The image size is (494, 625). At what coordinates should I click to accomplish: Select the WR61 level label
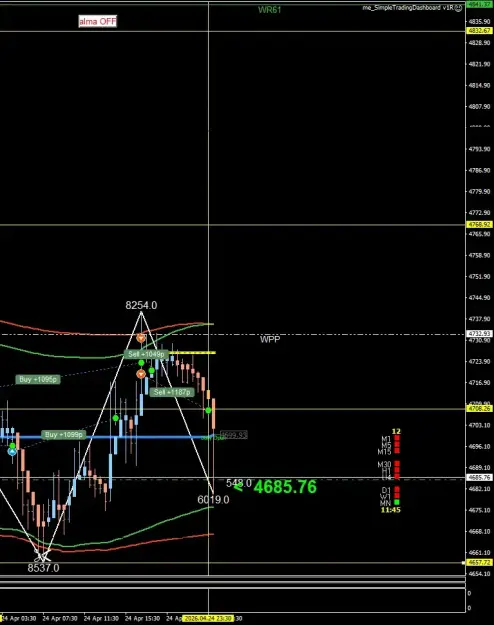click(x=270, y=10)
